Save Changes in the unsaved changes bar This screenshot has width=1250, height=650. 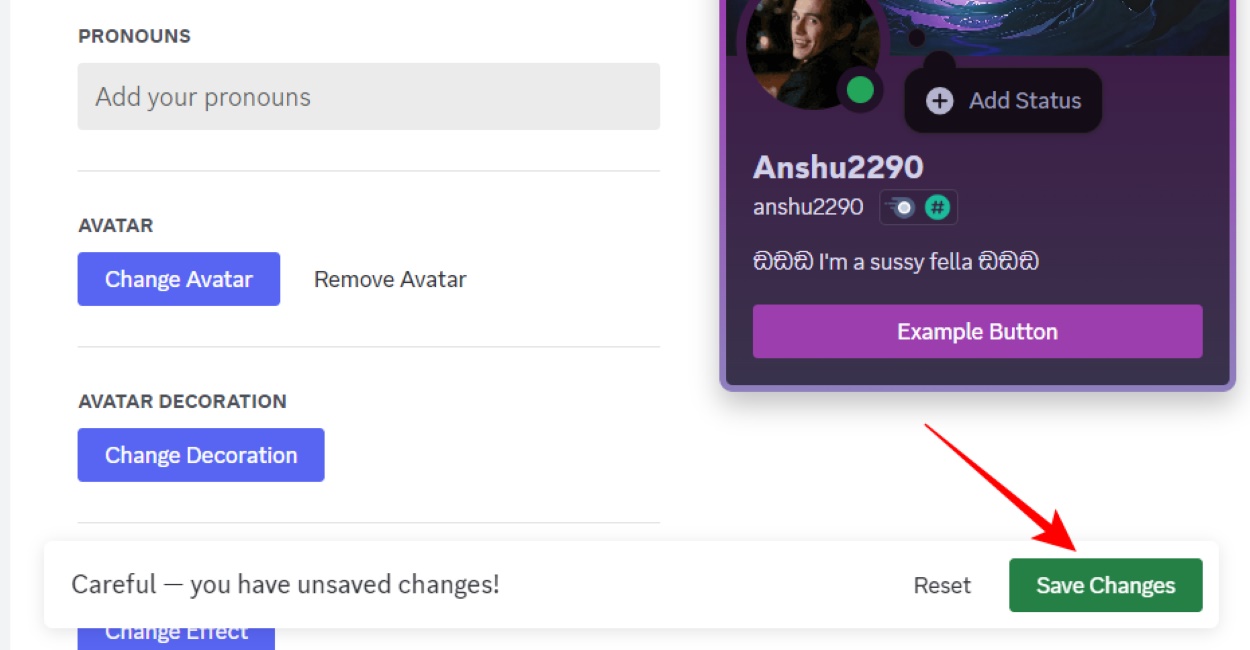click(x=1105, y=585)
